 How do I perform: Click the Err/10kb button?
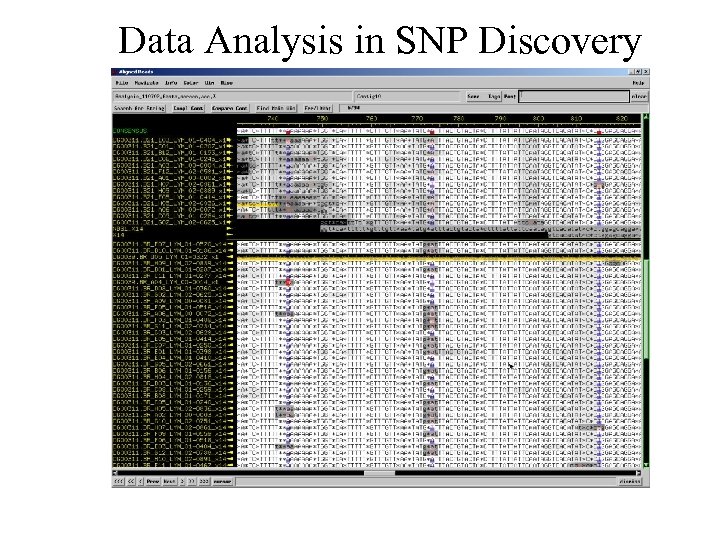coord(318,108)
